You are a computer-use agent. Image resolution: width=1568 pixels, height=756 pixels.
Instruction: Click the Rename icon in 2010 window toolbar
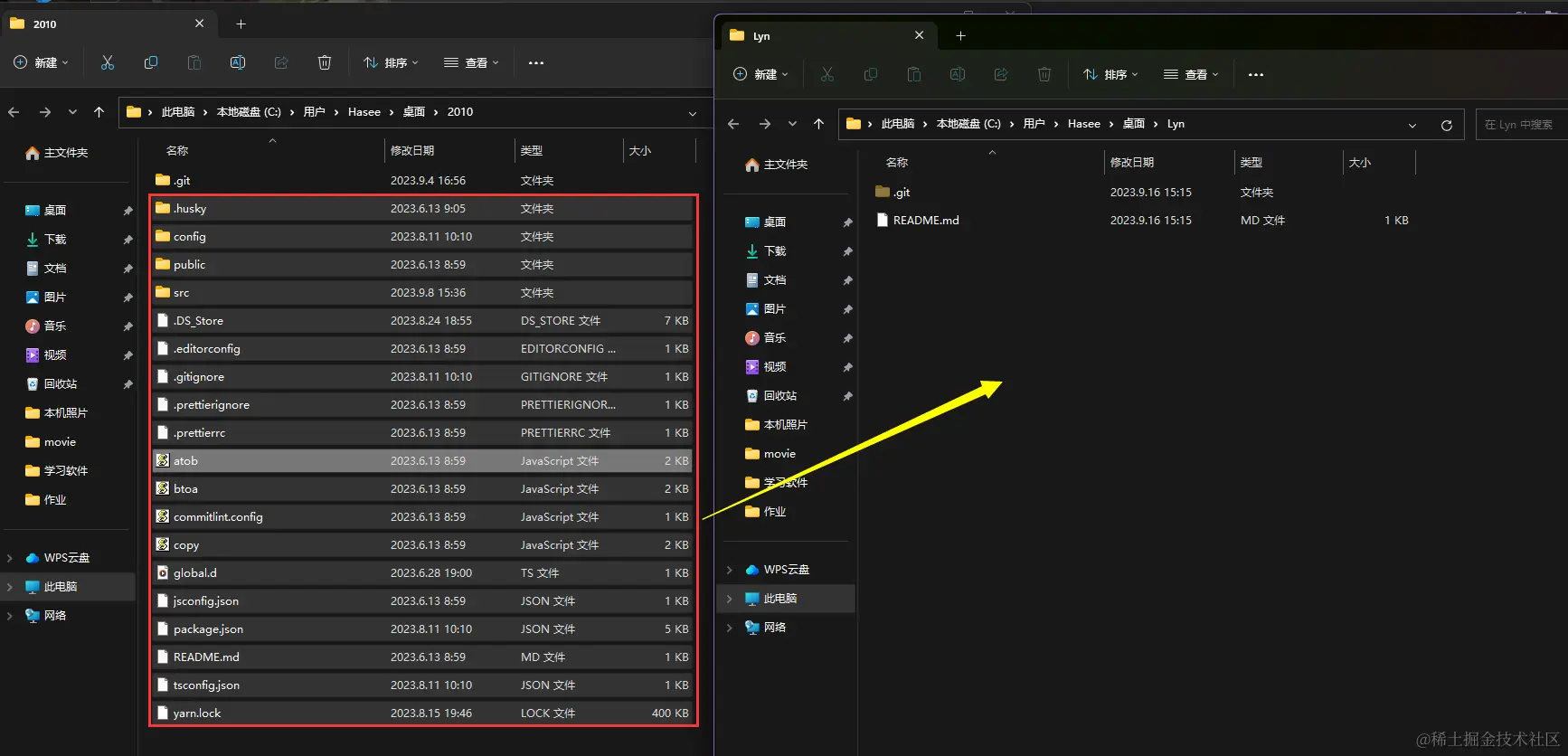[x=238, y=62]
